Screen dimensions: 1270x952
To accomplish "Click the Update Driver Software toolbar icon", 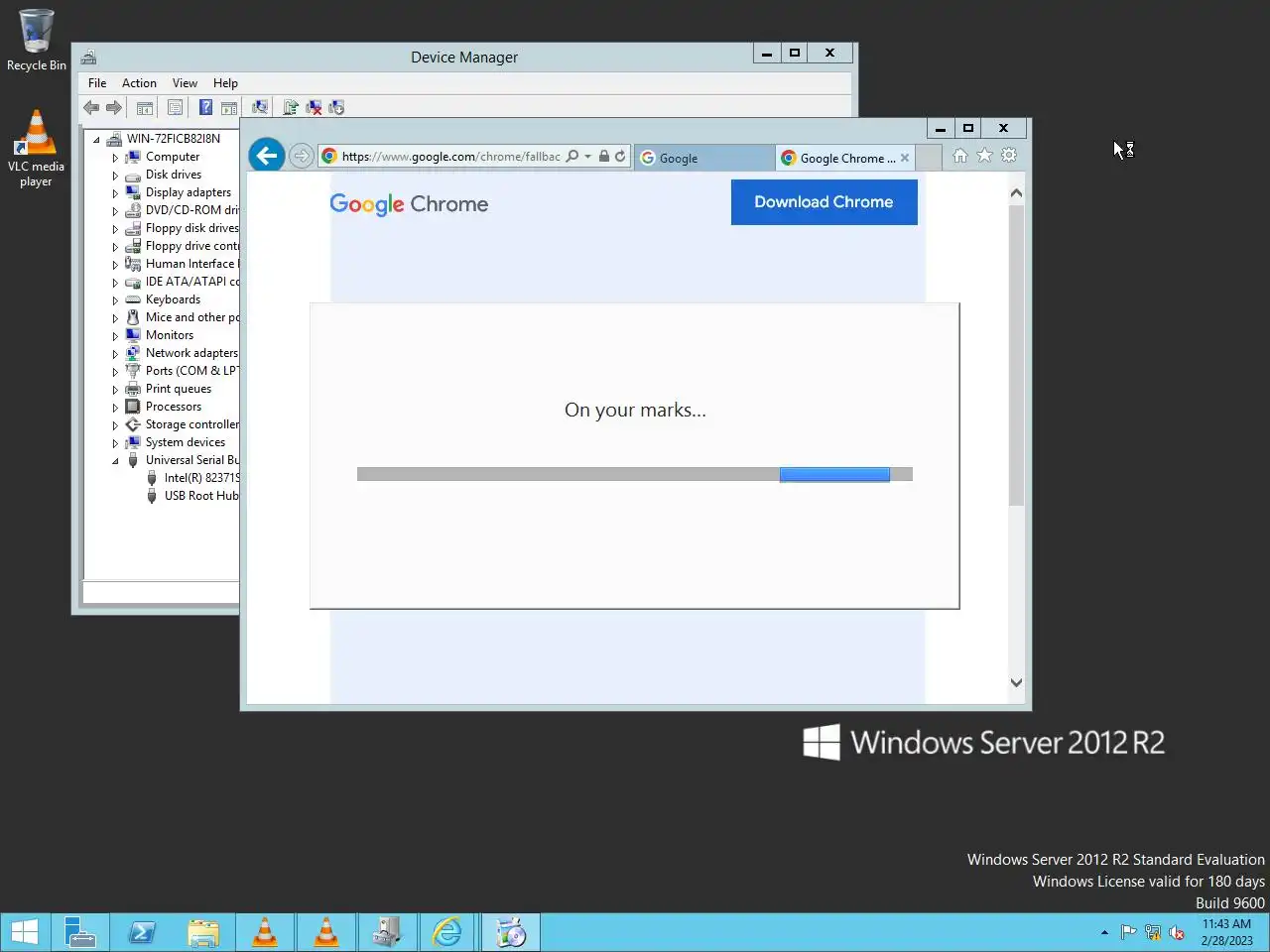I will 291,107.
